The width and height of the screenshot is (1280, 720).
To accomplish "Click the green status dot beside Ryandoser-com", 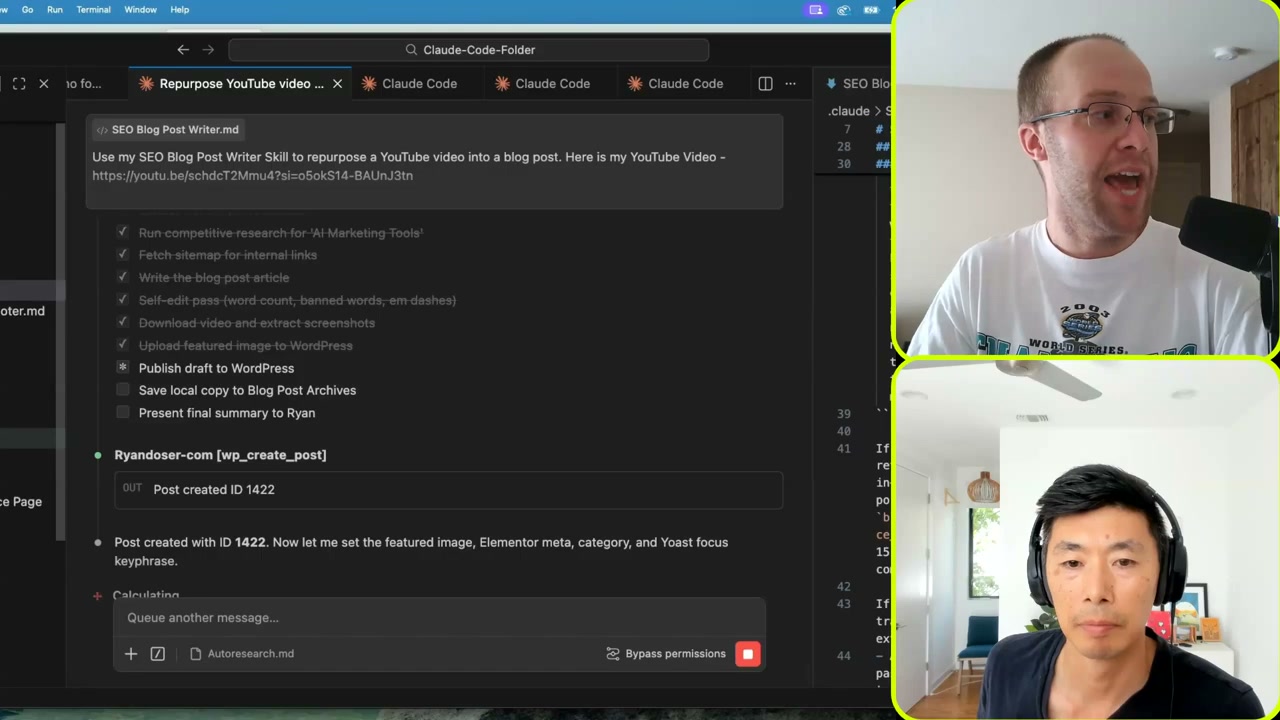I will click(x=97, y=455).
